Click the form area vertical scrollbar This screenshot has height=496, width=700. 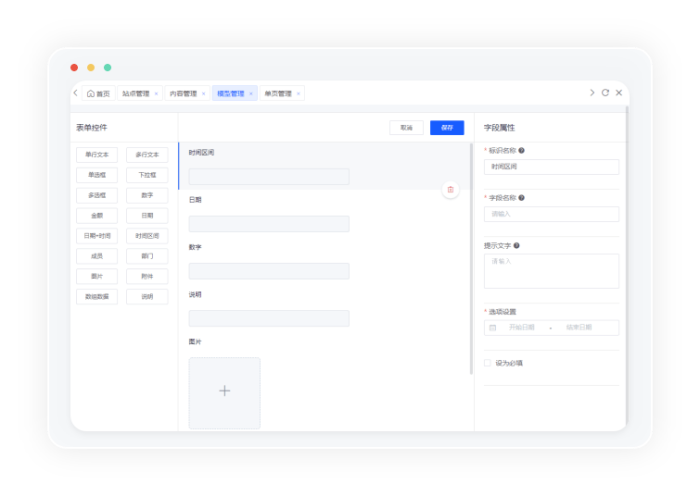point(472,260)
